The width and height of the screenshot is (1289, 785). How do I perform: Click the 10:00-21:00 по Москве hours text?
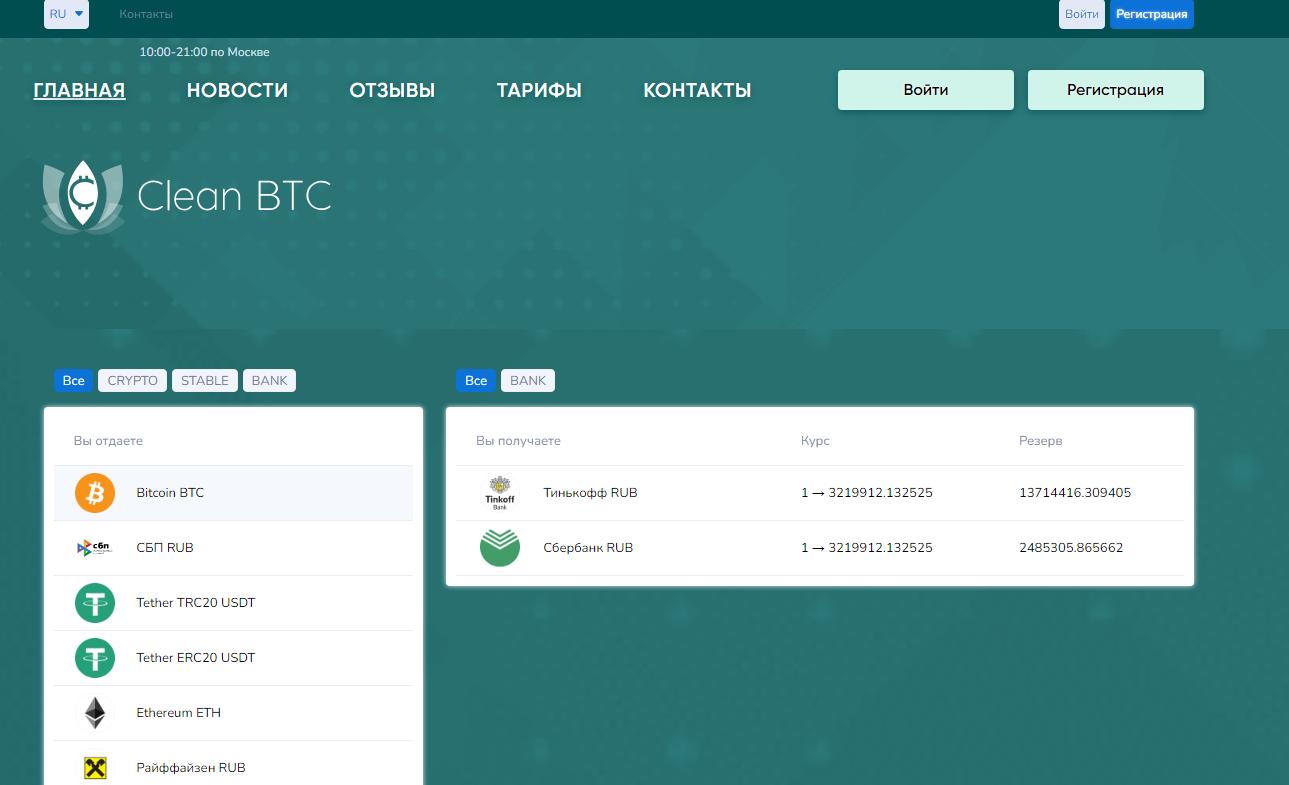(x=204, y=52)
